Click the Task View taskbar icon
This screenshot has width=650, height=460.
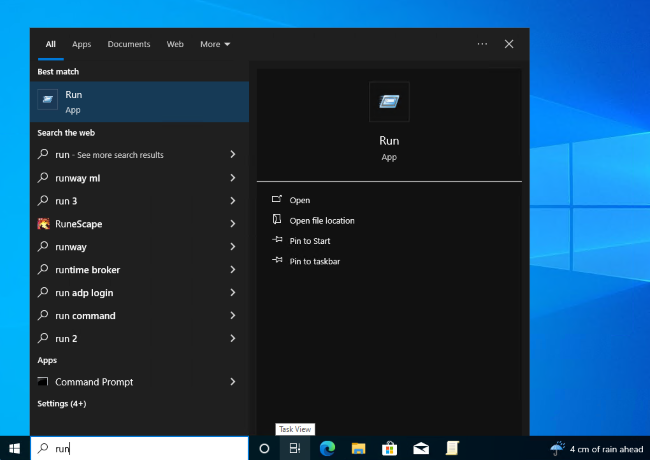click(x=295, y=449)
